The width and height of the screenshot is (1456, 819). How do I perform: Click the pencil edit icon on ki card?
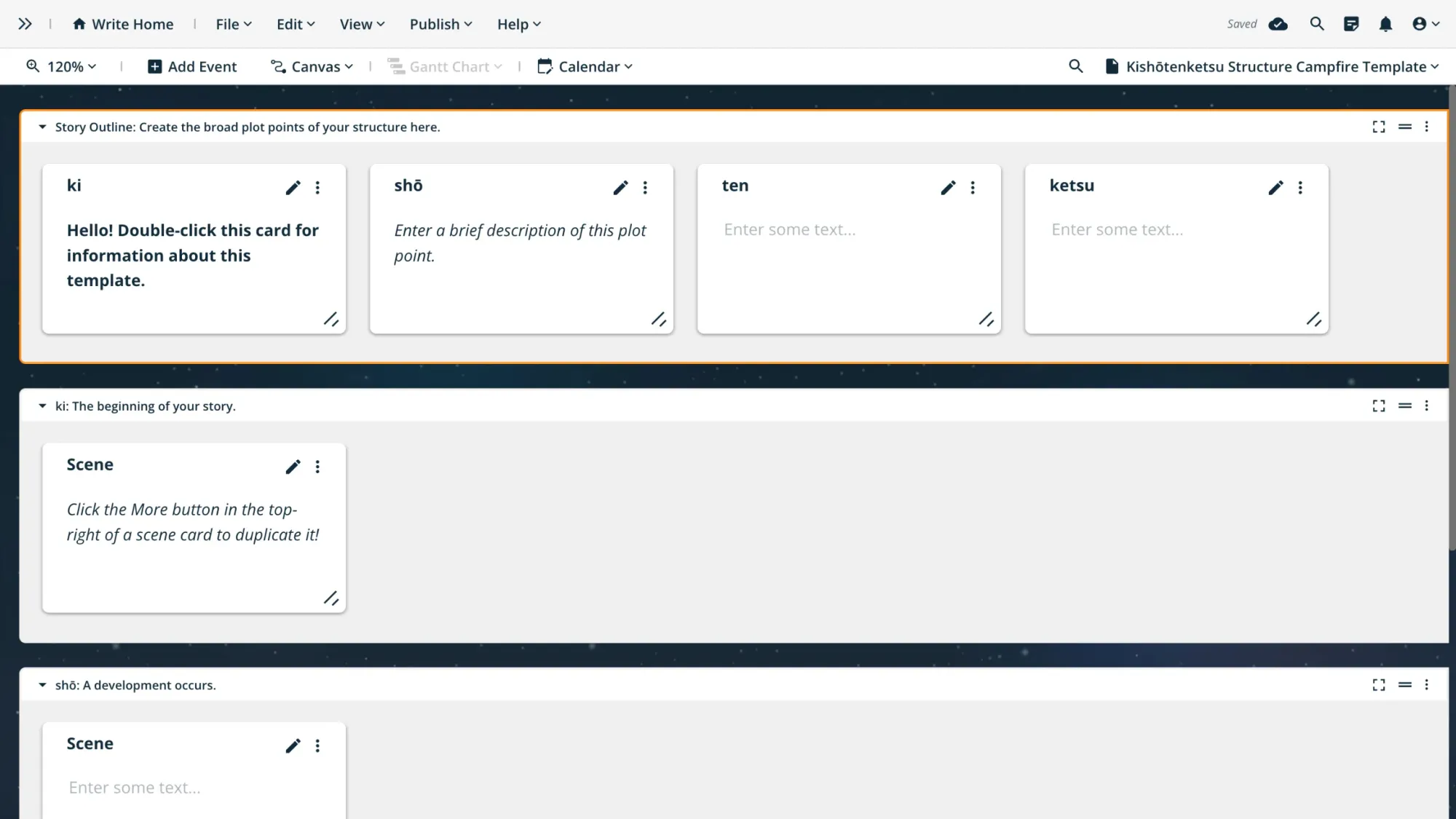click(x=293, y=188)
